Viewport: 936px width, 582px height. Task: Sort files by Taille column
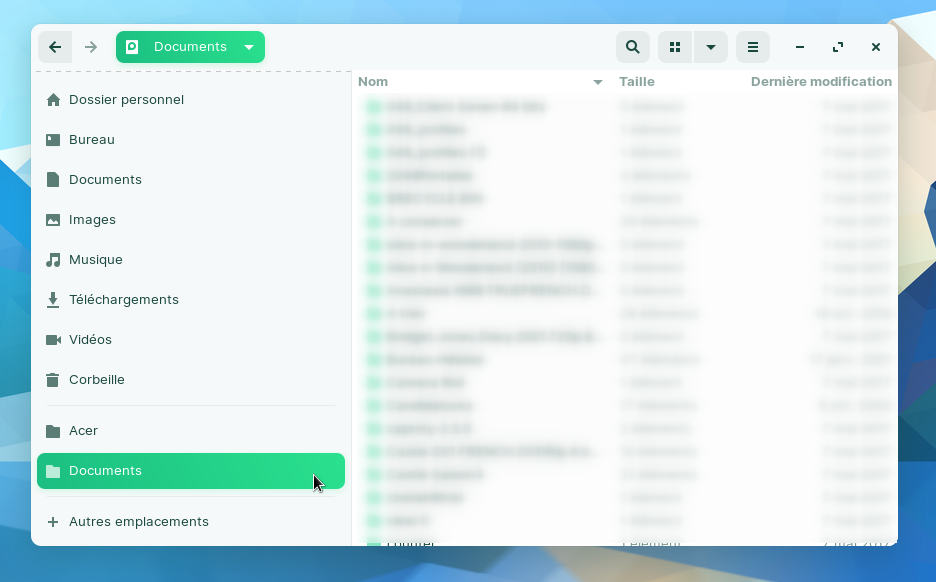point(637,82)
